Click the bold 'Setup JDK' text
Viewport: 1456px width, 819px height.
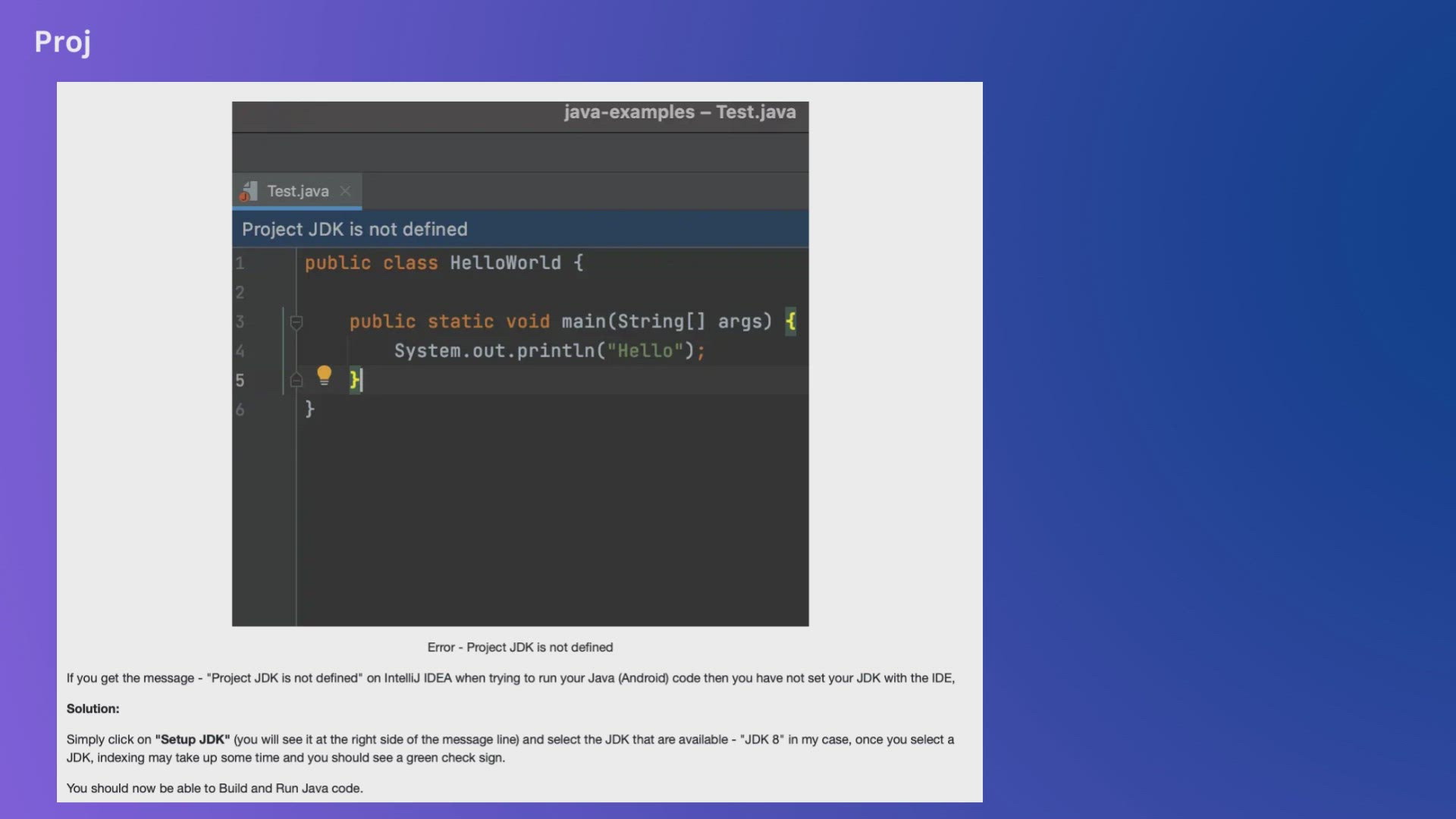point(193,739)
